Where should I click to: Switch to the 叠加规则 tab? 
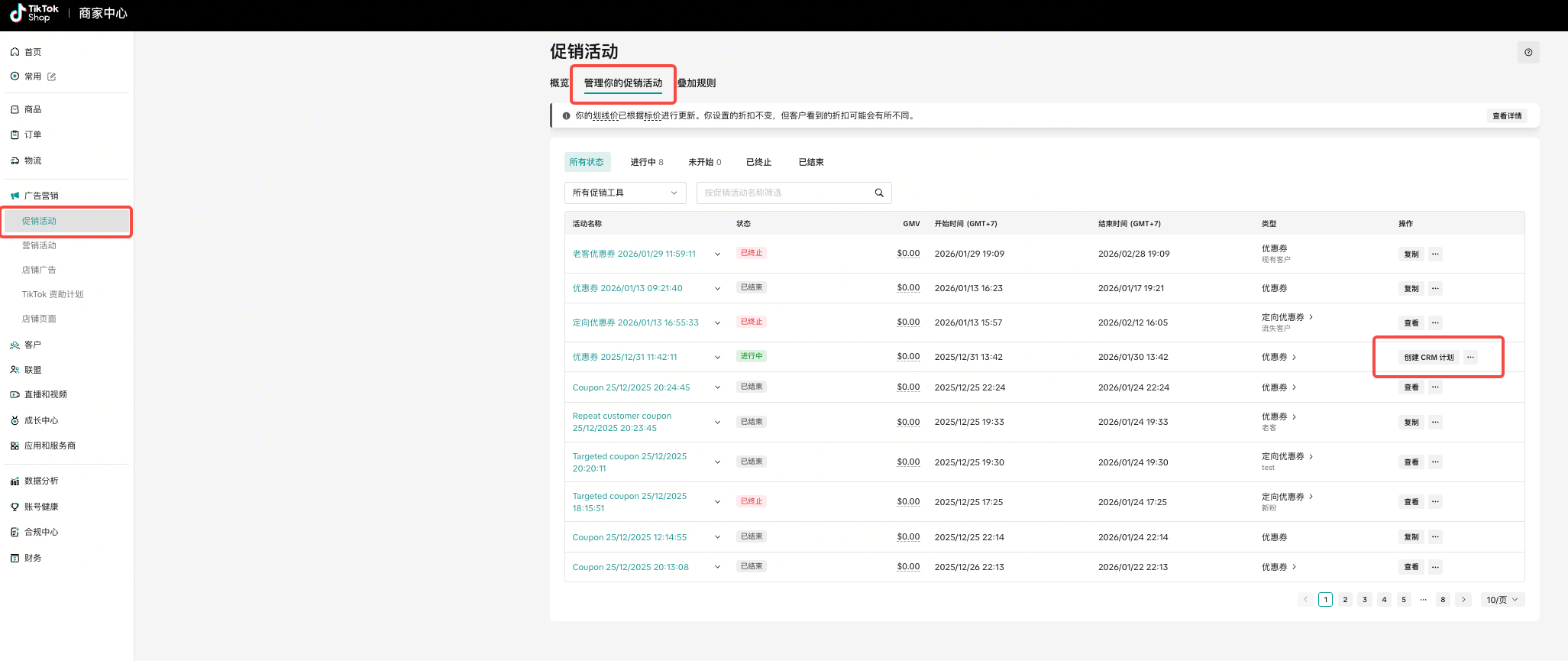697,83
